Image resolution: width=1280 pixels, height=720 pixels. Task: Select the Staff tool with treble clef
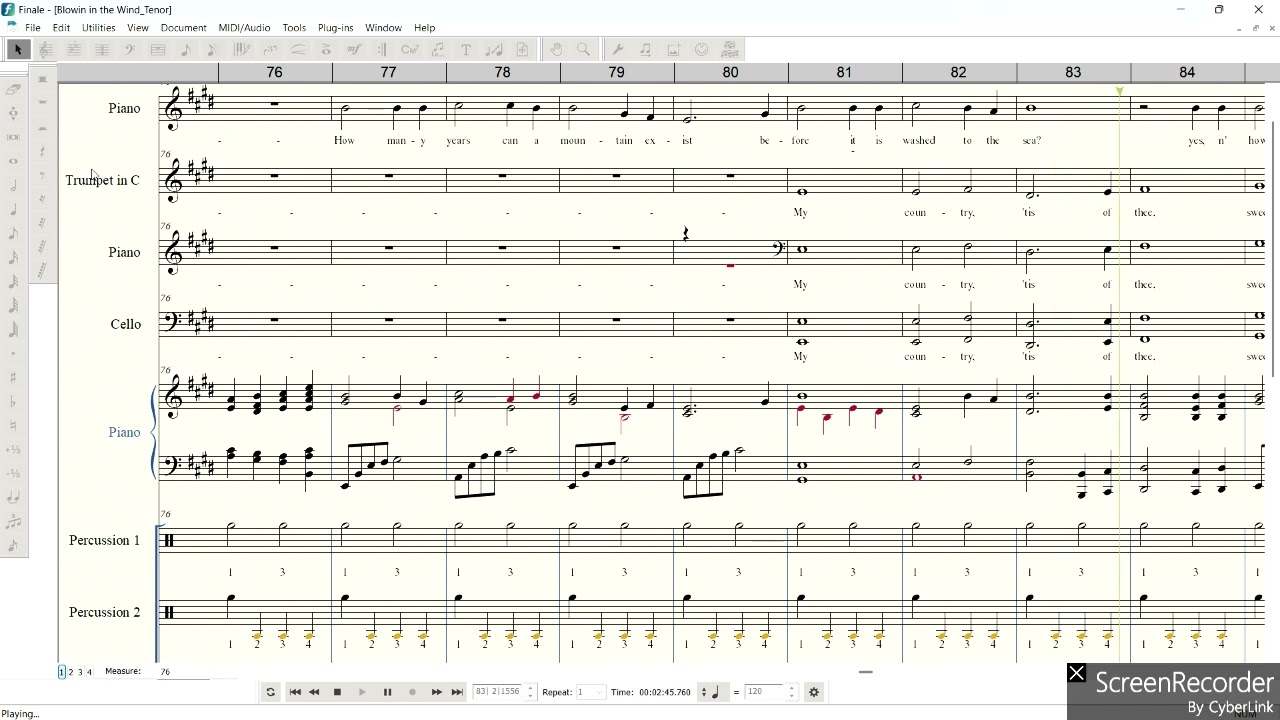(45, 49)
